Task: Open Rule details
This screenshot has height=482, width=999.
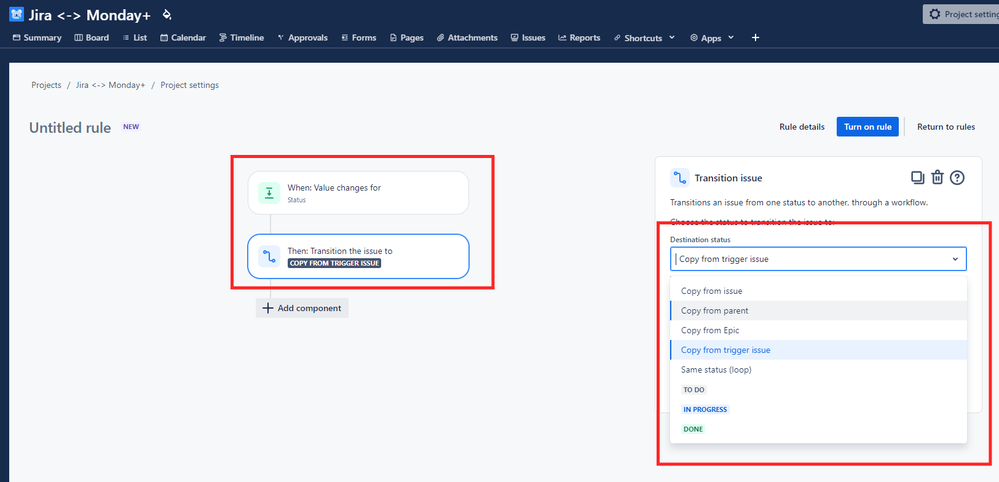Action: pos(801,127)
